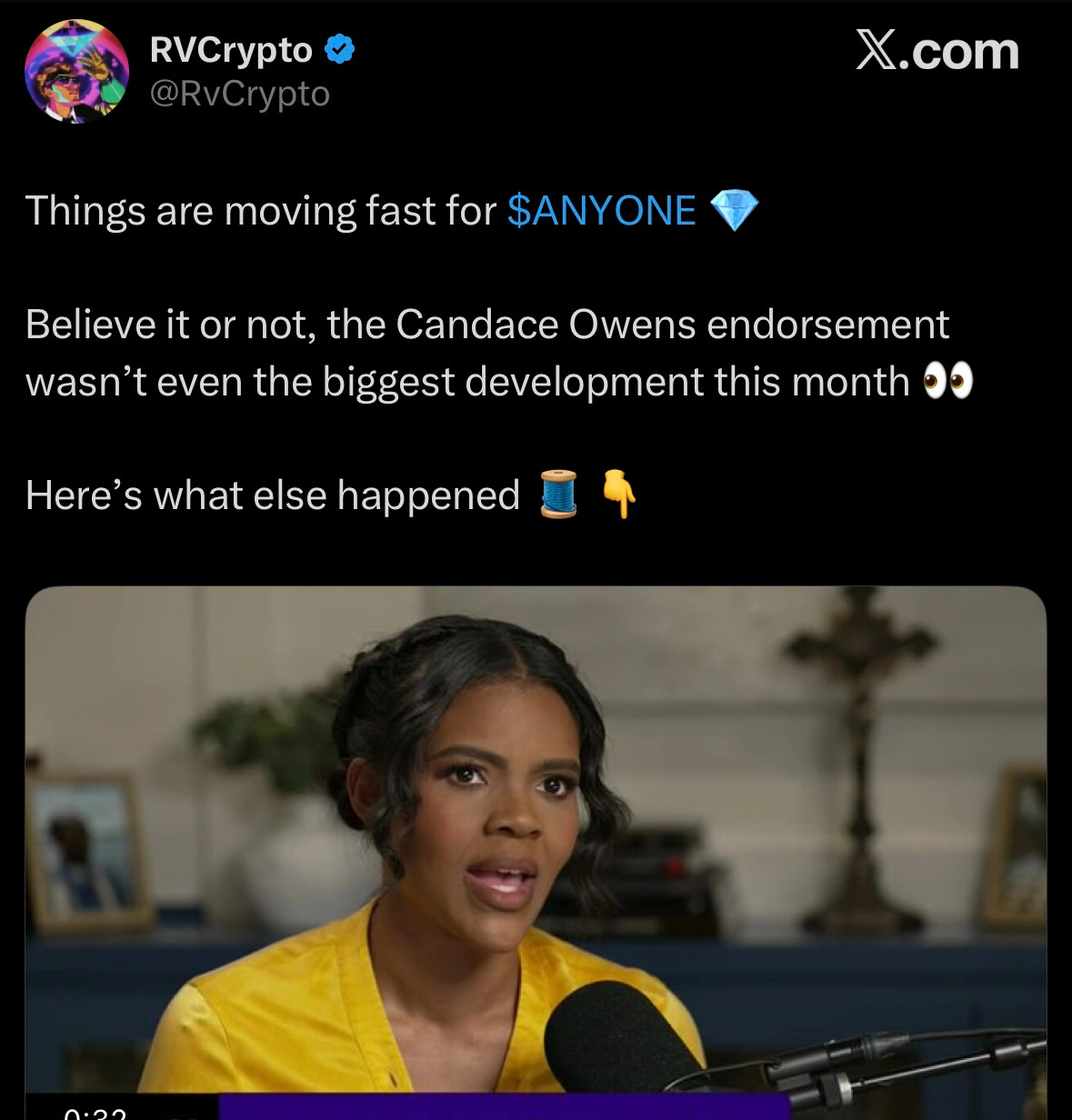Click the RVCrypto display name
1072x1120 pixels.
[231, 51]
